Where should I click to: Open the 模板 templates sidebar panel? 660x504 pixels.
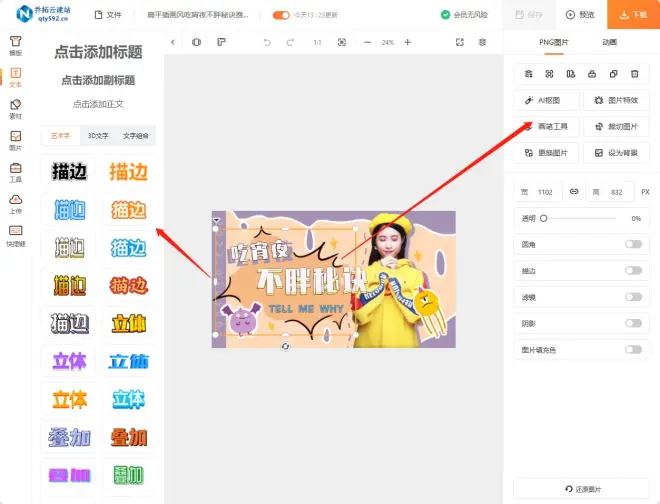pos(15,46)
